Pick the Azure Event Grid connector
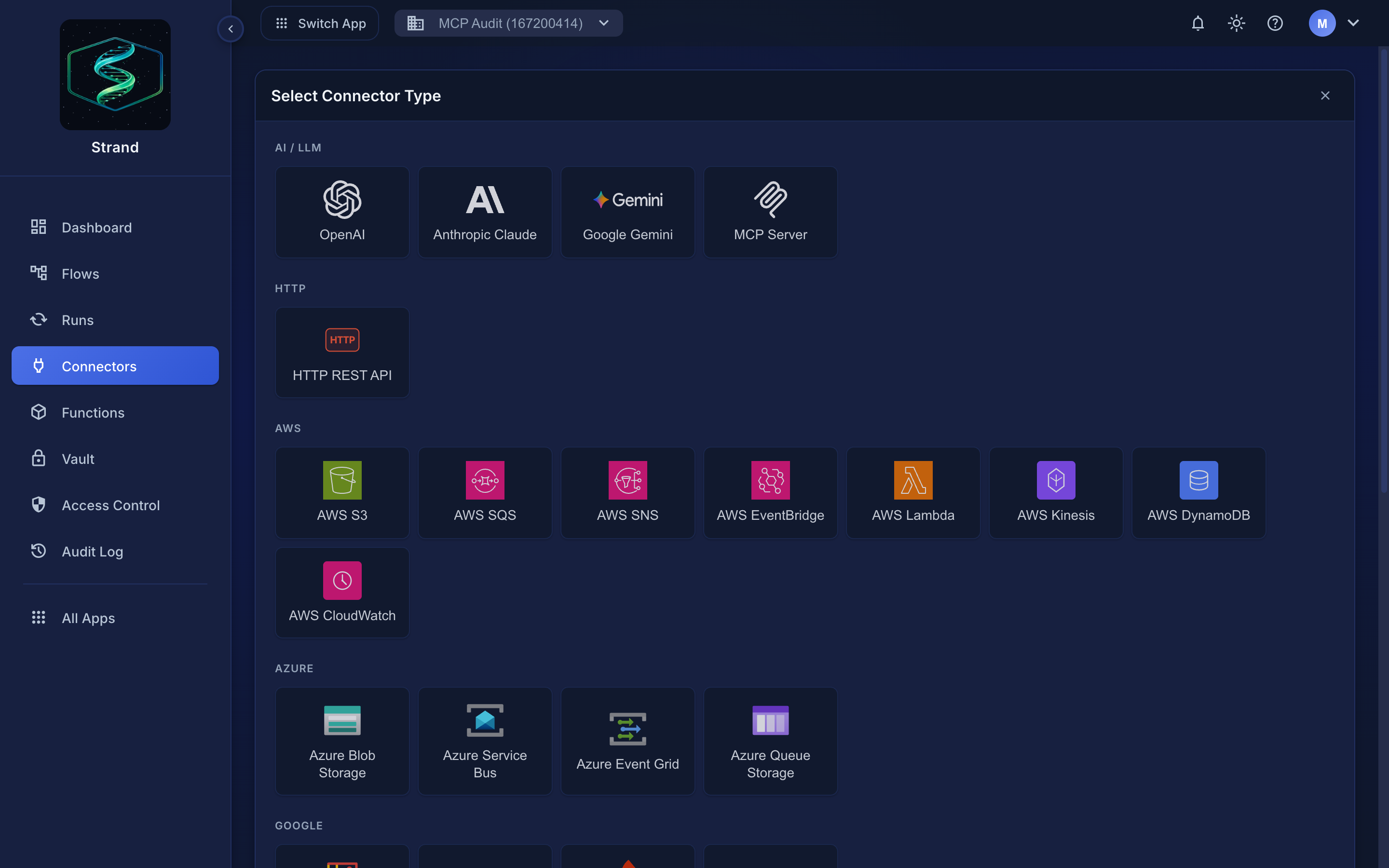 point(627,741)
